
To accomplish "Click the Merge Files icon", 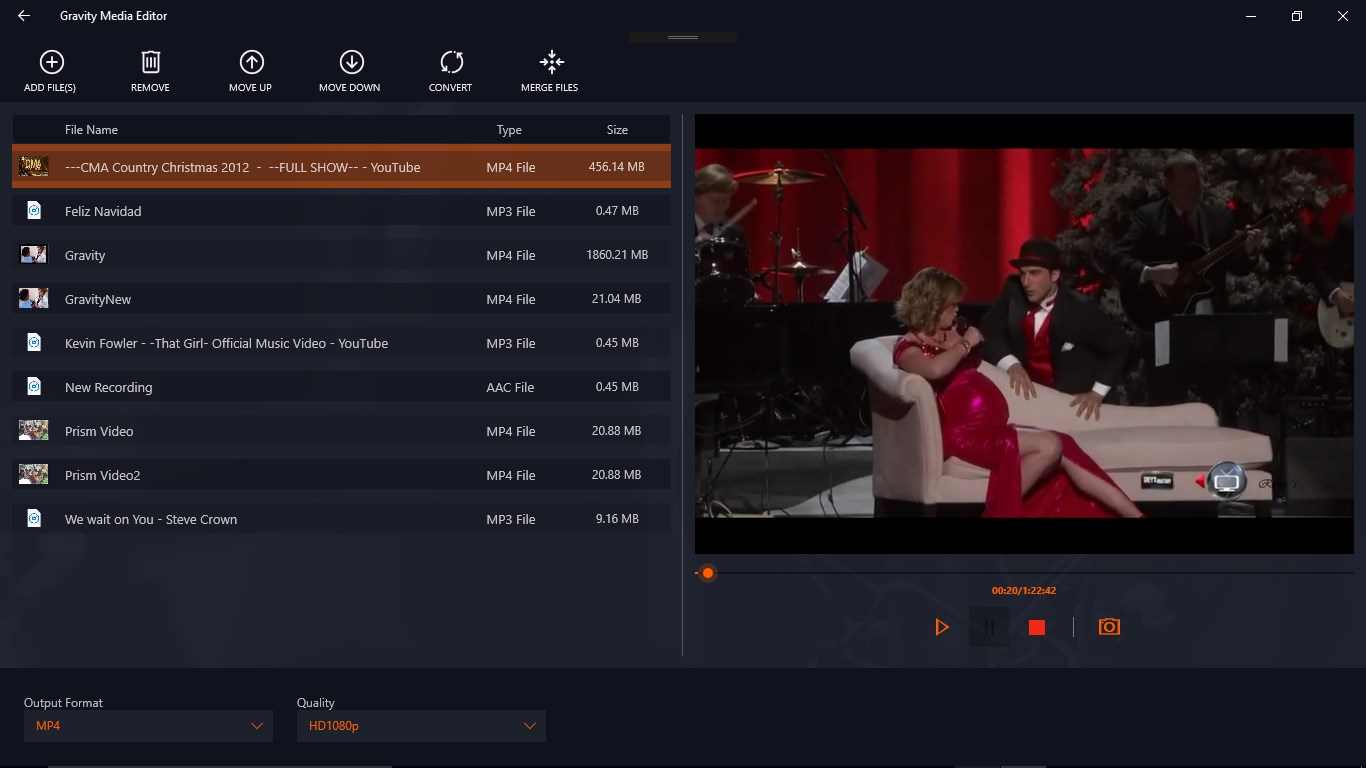I will 550,62.
